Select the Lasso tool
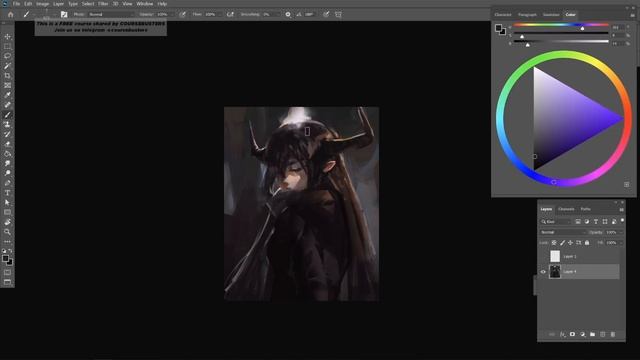Image resolution: width=640 pixels, height=360 pixels. 7,56
